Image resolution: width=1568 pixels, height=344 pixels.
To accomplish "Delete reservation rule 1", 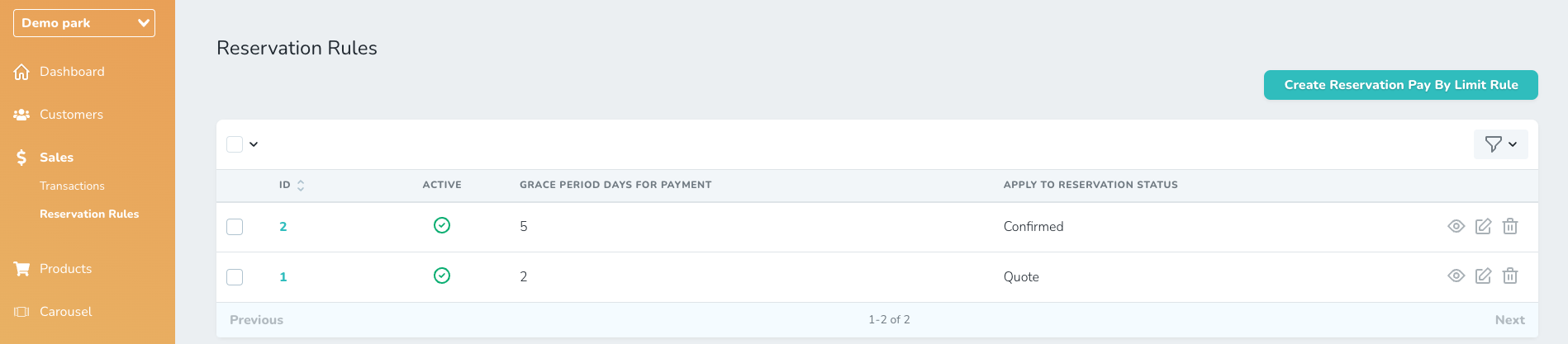I will tap(1510, 276).
